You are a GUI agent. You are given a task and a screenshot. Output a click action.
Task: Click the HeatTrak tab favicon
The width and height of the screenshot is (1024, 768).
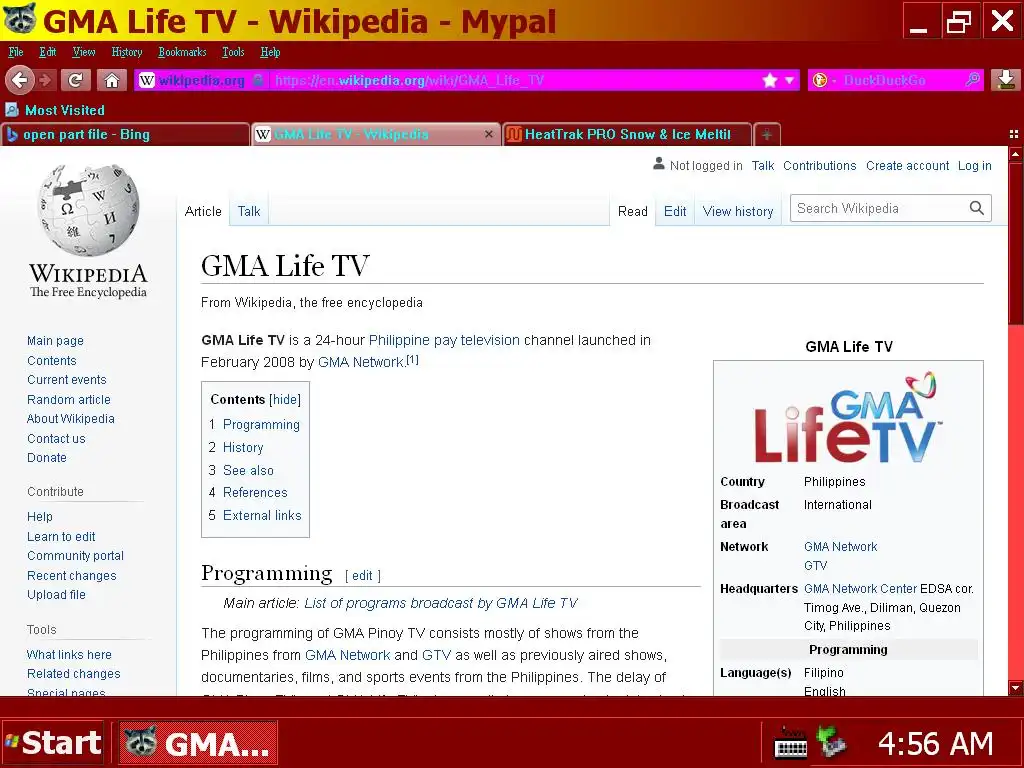coord(514,135)
